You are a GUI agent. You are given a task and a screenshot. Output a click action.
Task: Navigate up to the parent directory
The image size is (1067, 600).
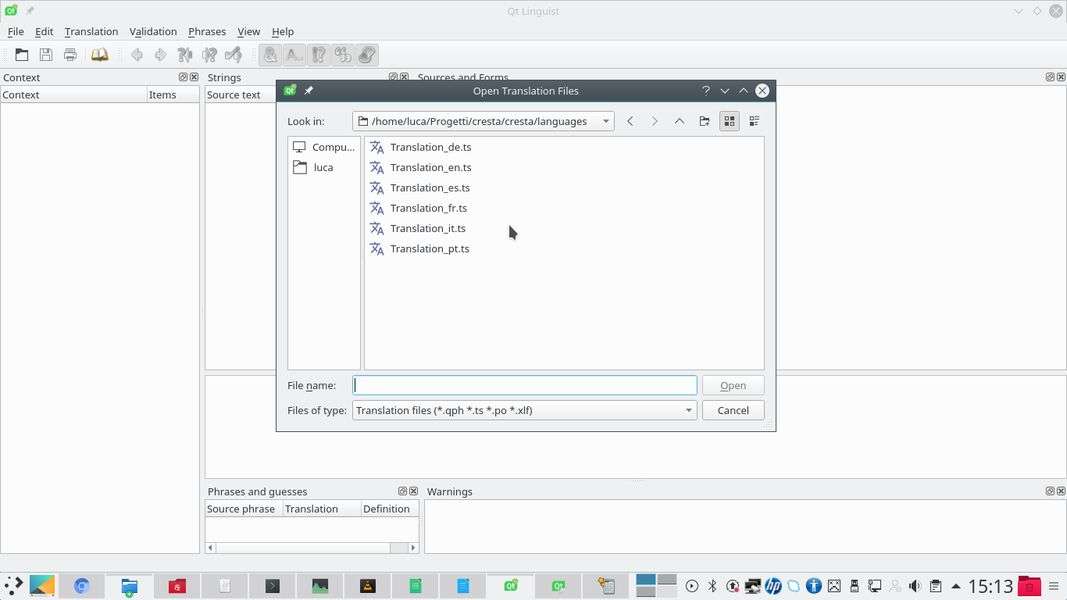[x=679, y=121]
